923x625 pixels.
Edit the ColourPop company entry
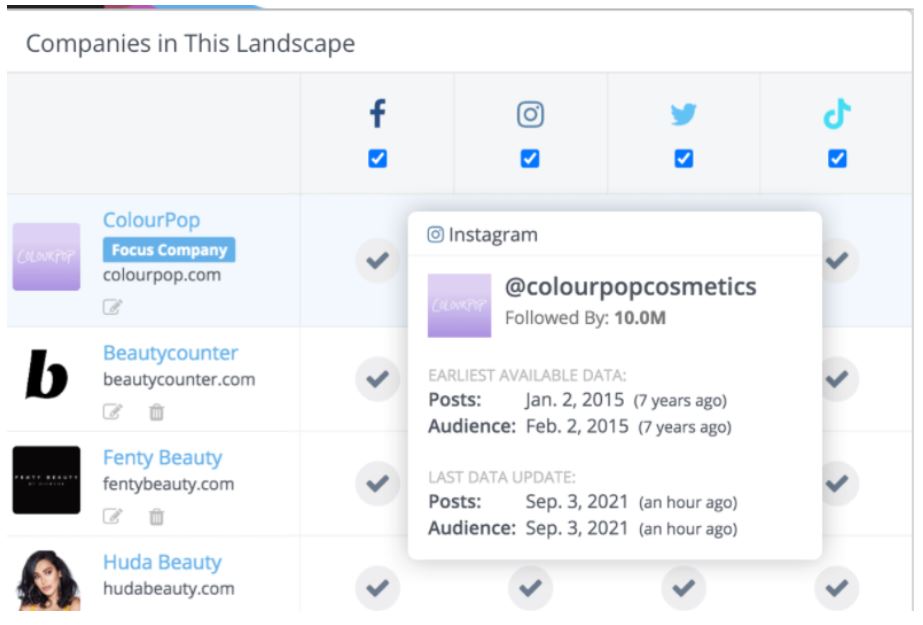pos(113,307)
